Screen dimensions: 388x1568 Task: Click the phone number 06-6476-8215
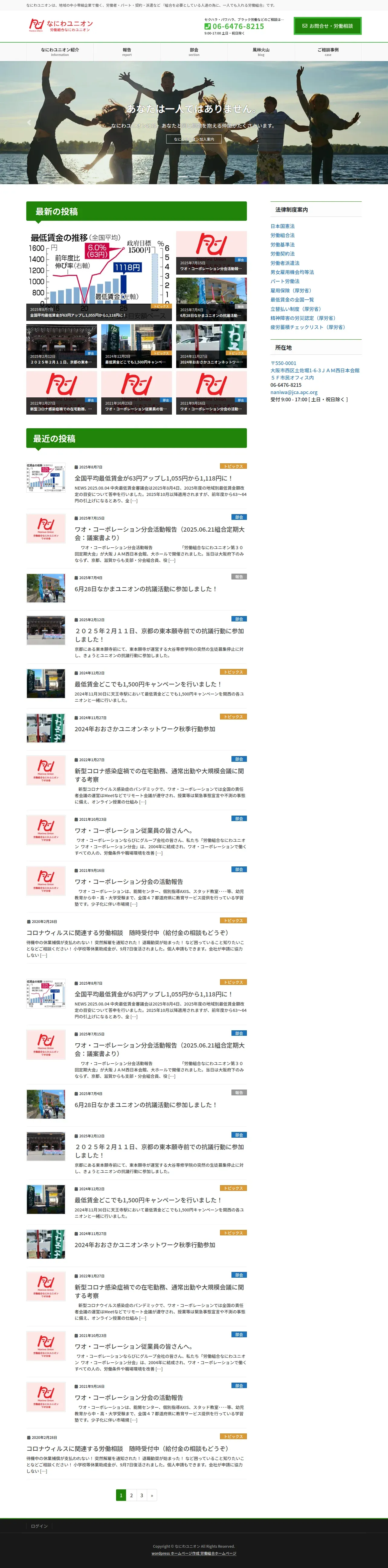[238, 26]
